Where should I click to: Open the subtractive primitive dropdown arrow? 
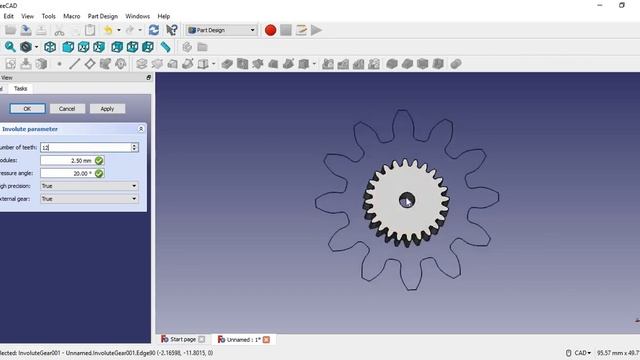tap(314, 64)
